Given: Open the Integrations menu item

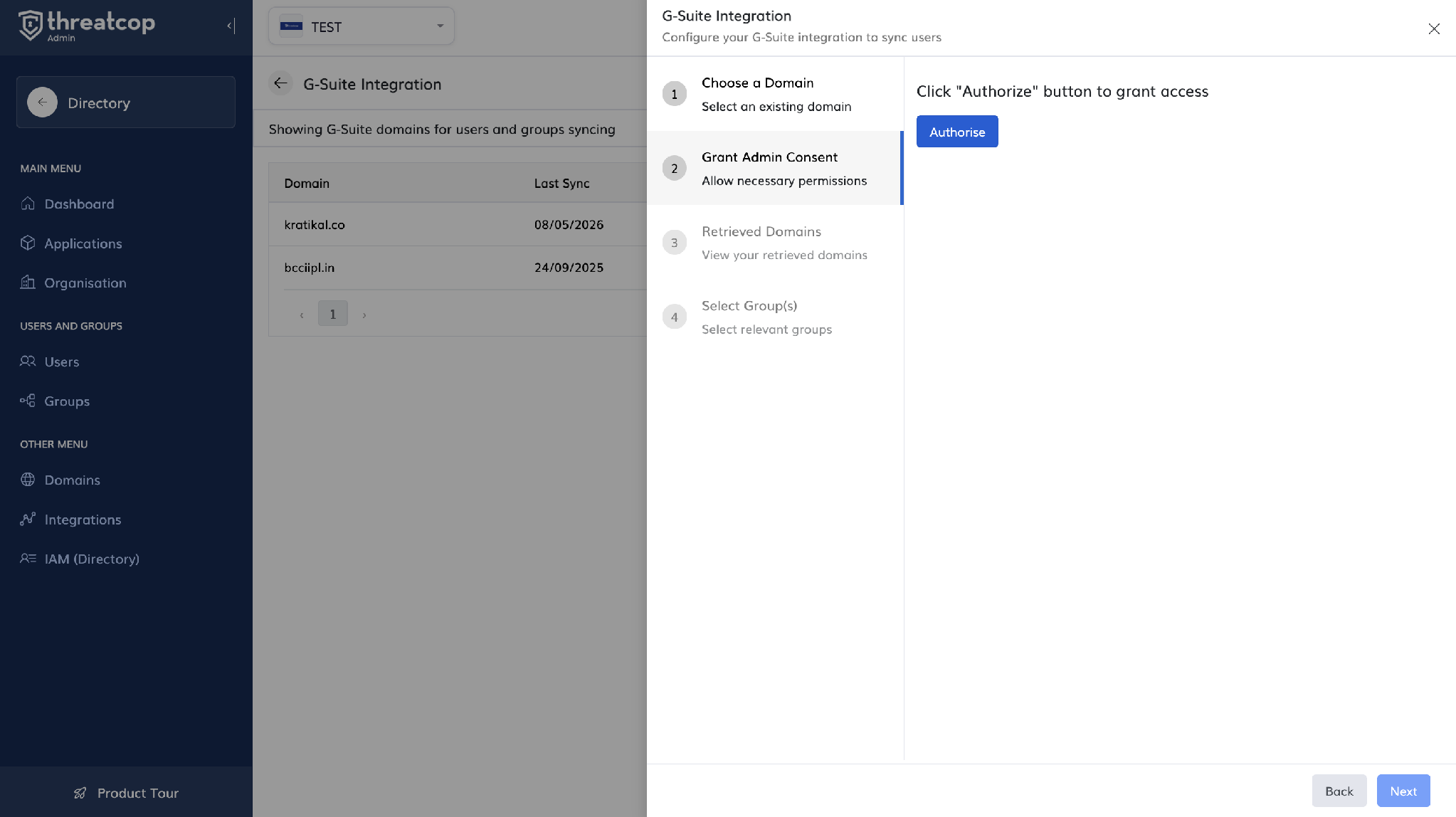Looking at the screenshot, I should coord(83,520).
